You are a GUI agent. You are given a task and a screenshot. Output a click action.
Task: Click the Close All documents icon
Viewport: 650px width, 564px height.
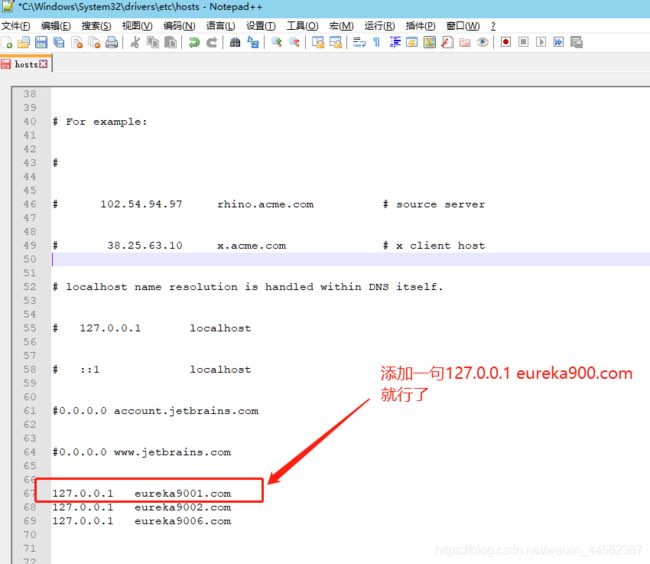pyautogui.click(x=95, y=42)
